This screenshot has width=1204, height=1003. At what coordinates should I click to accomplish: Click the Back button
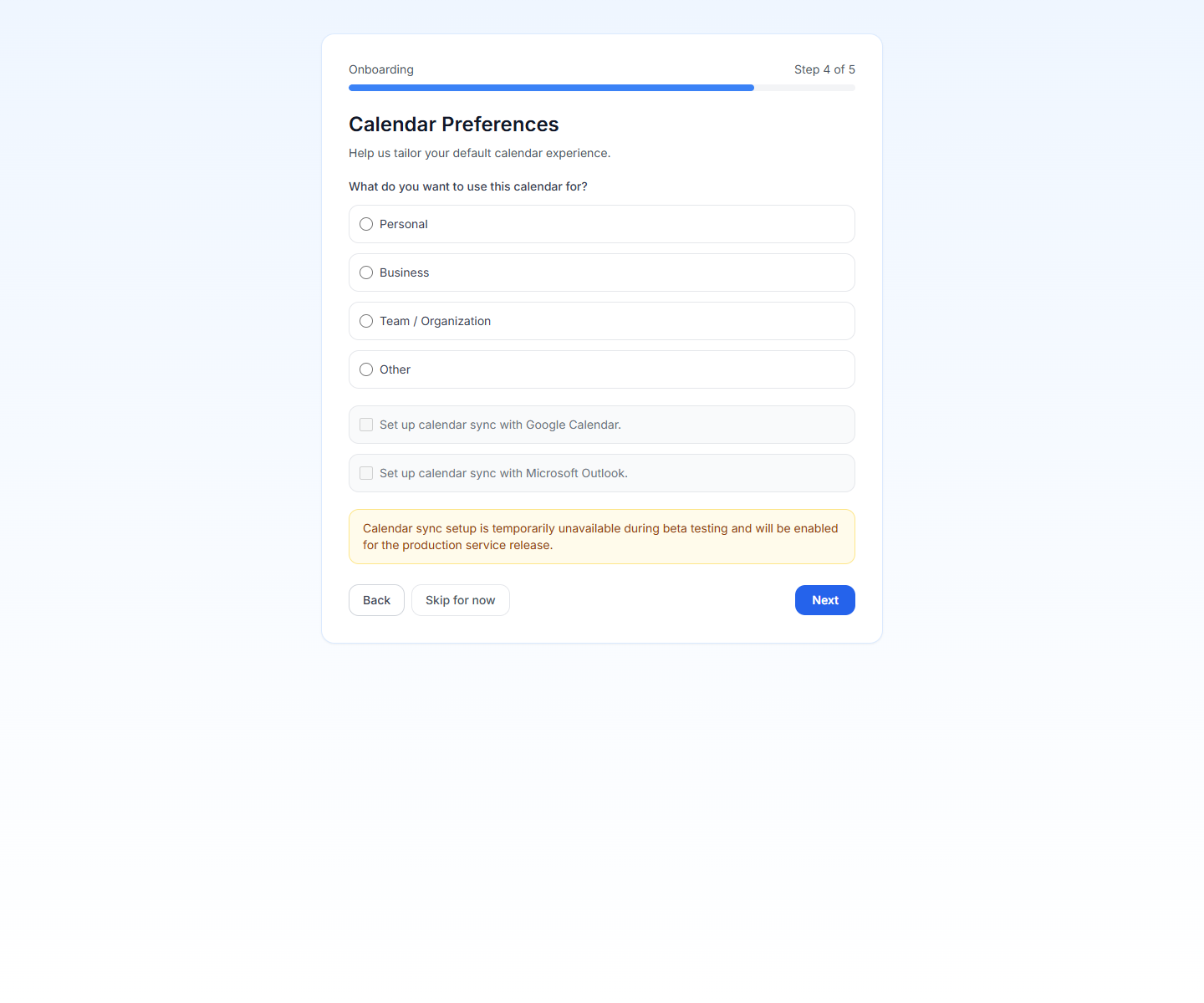376,600
